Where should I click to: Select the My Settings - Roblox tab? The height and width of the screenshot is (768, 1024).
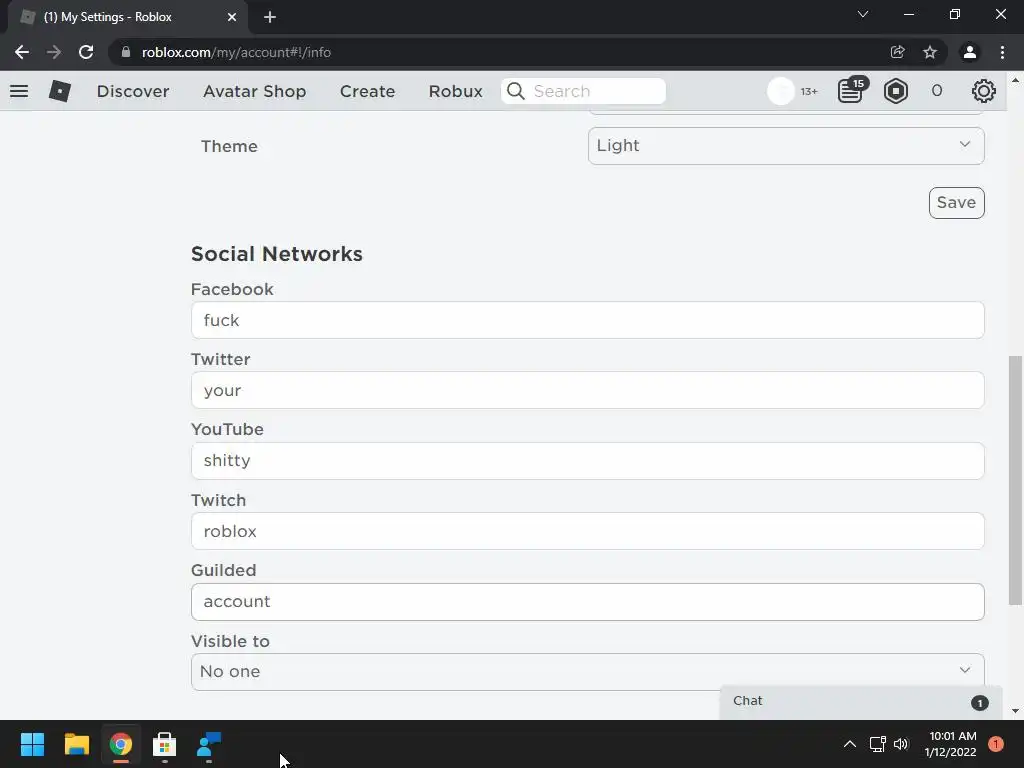127,17
